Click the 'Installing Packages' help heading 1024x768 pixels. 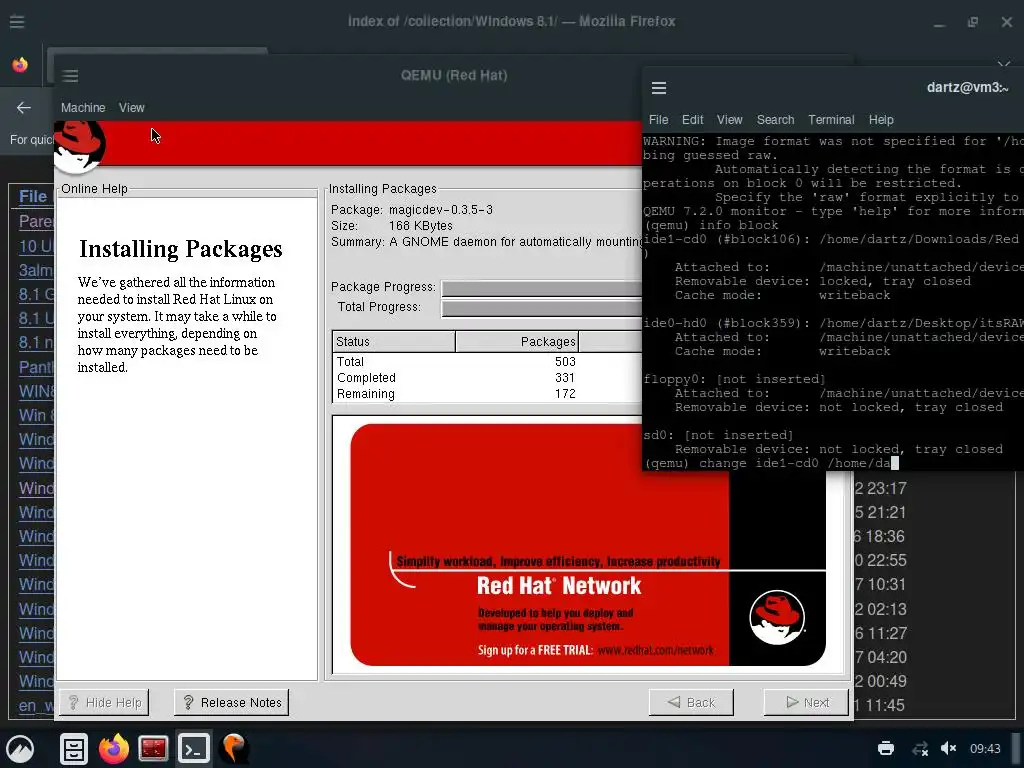[181, 249]
